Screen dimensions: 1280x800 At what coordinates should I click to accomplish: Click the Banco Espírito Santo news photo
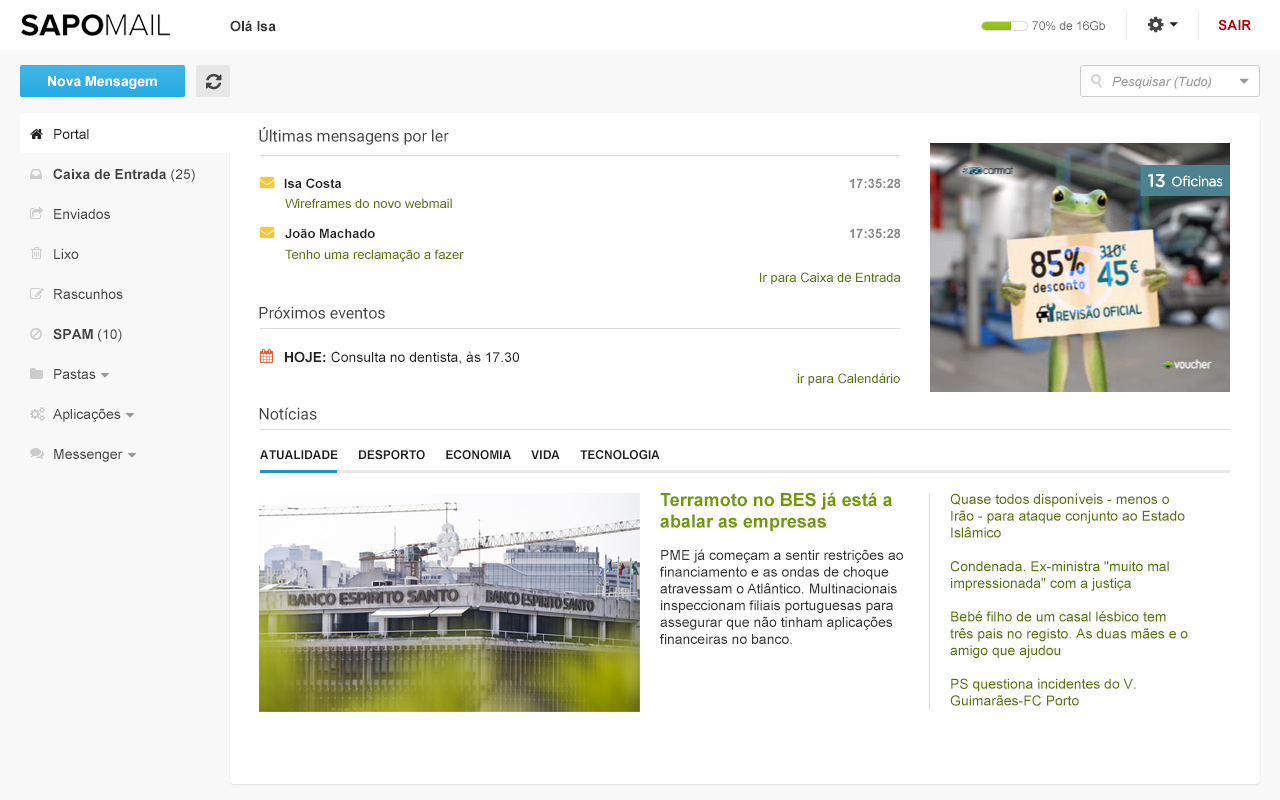449,602
